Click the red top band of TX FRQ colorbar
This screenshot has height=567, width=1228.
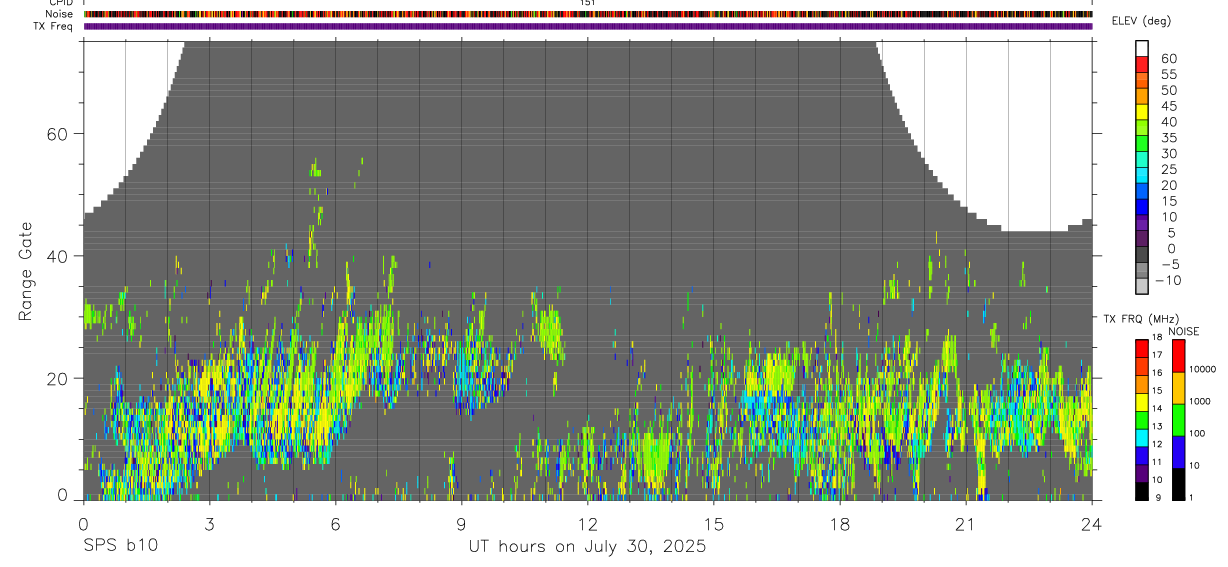[1142, 348]
